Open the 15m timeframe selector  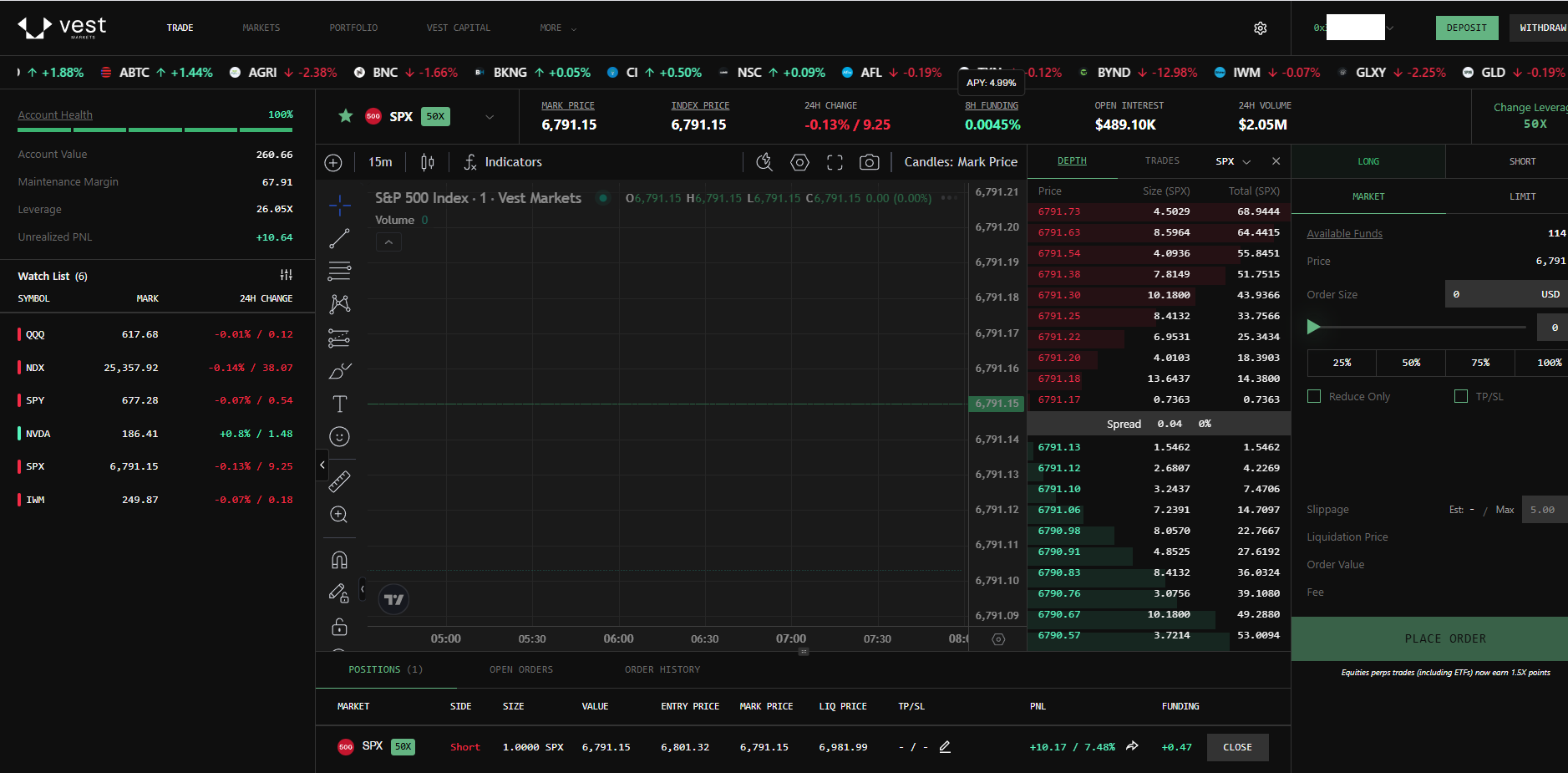pyautogui.click(x=380, y=162)
